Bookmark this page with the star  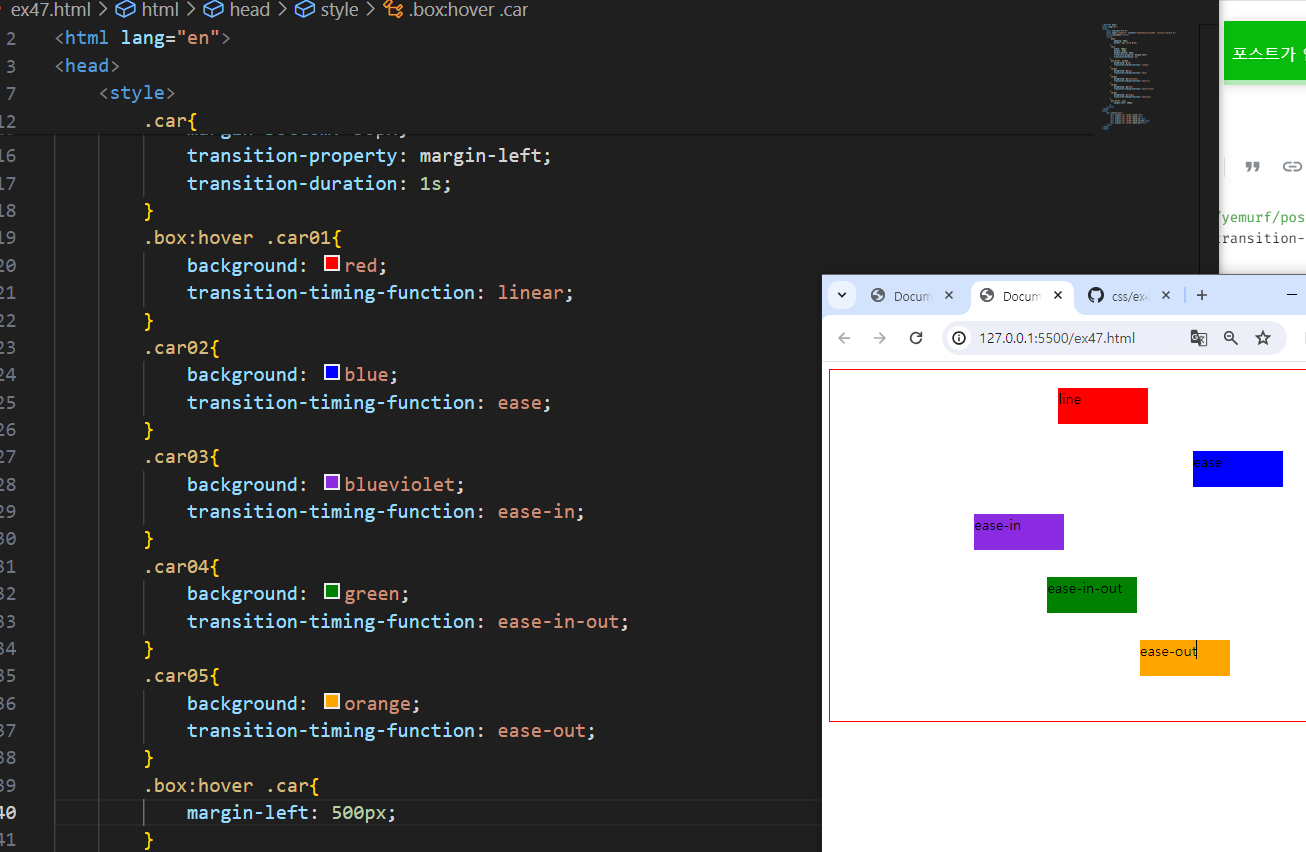coord(1263,338)
